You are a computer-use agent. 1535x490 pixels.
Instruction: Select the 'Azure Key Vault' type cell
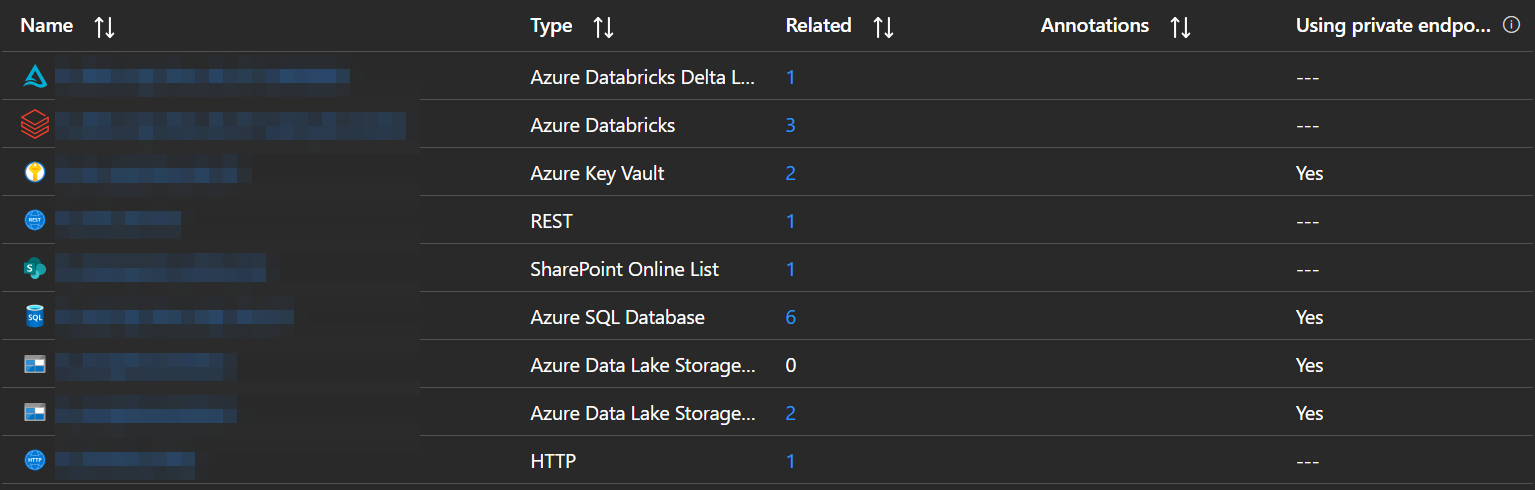coord(597,173)
